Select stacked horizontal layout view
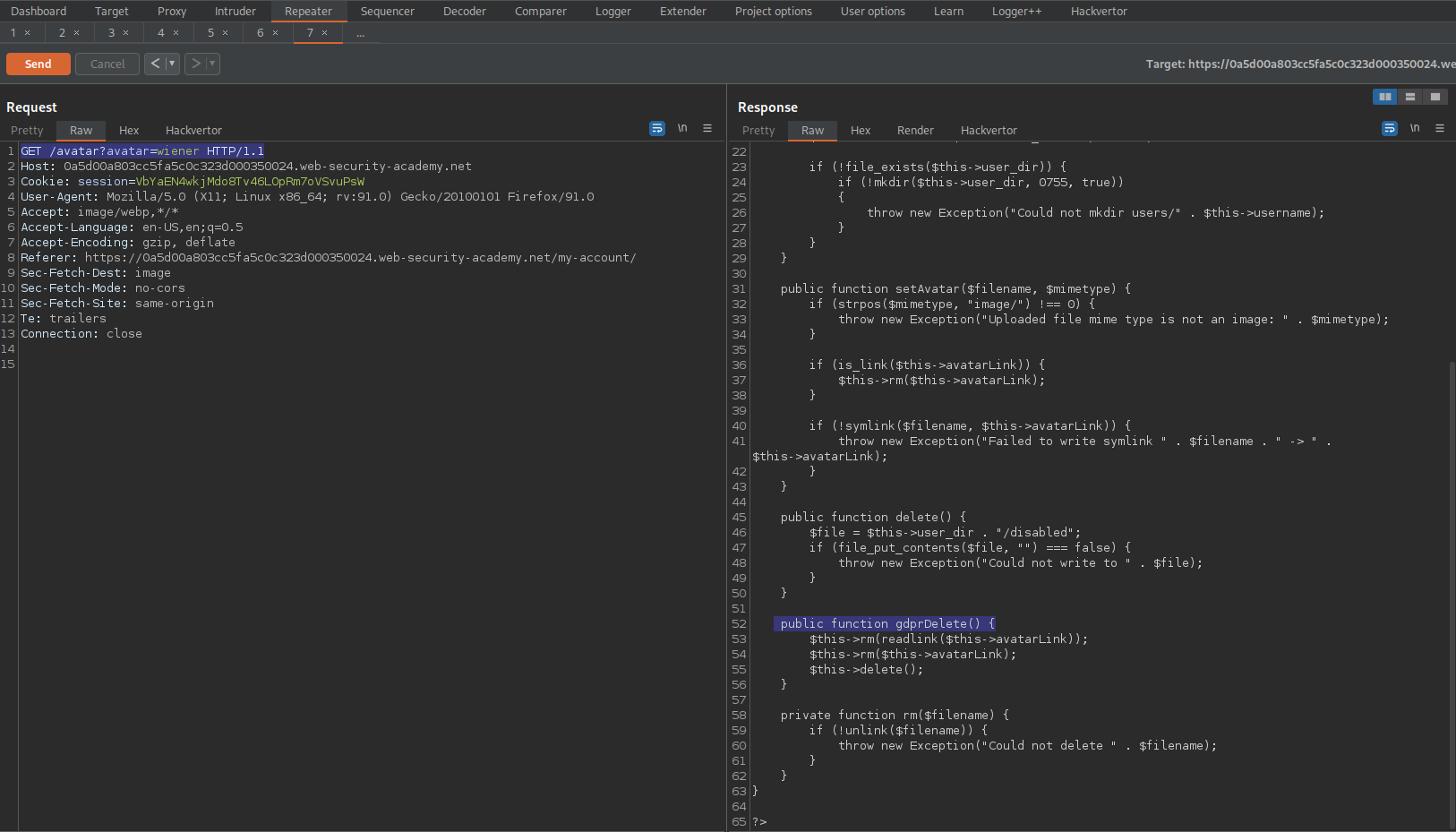The width and height of the screenshot is (1456, 832). point(1410,97)
